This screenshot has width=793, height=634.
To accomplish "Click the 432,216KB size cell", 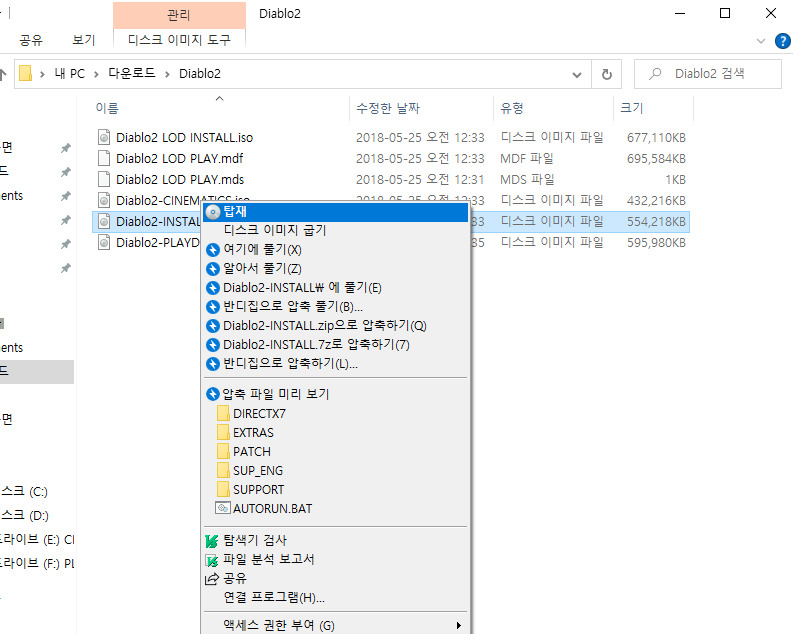I will coord(656,201).
